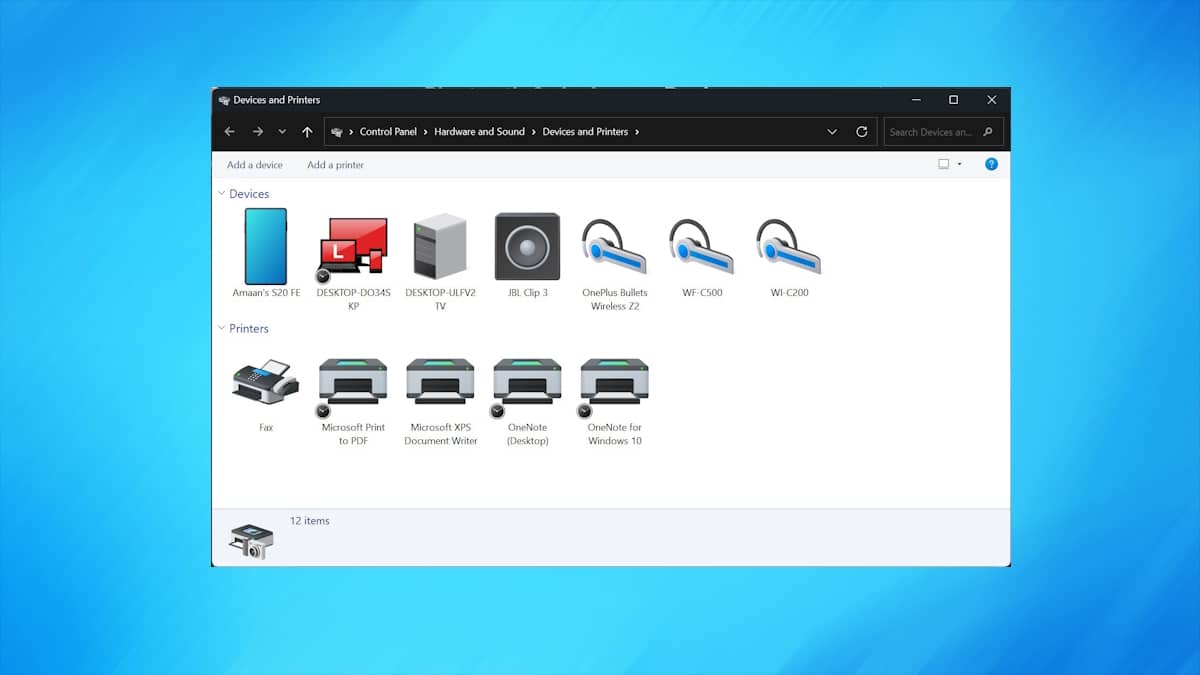Click the Devices group header label
Image resolution: width=1200 pixels, height=675 pixels.
[249, 194]
